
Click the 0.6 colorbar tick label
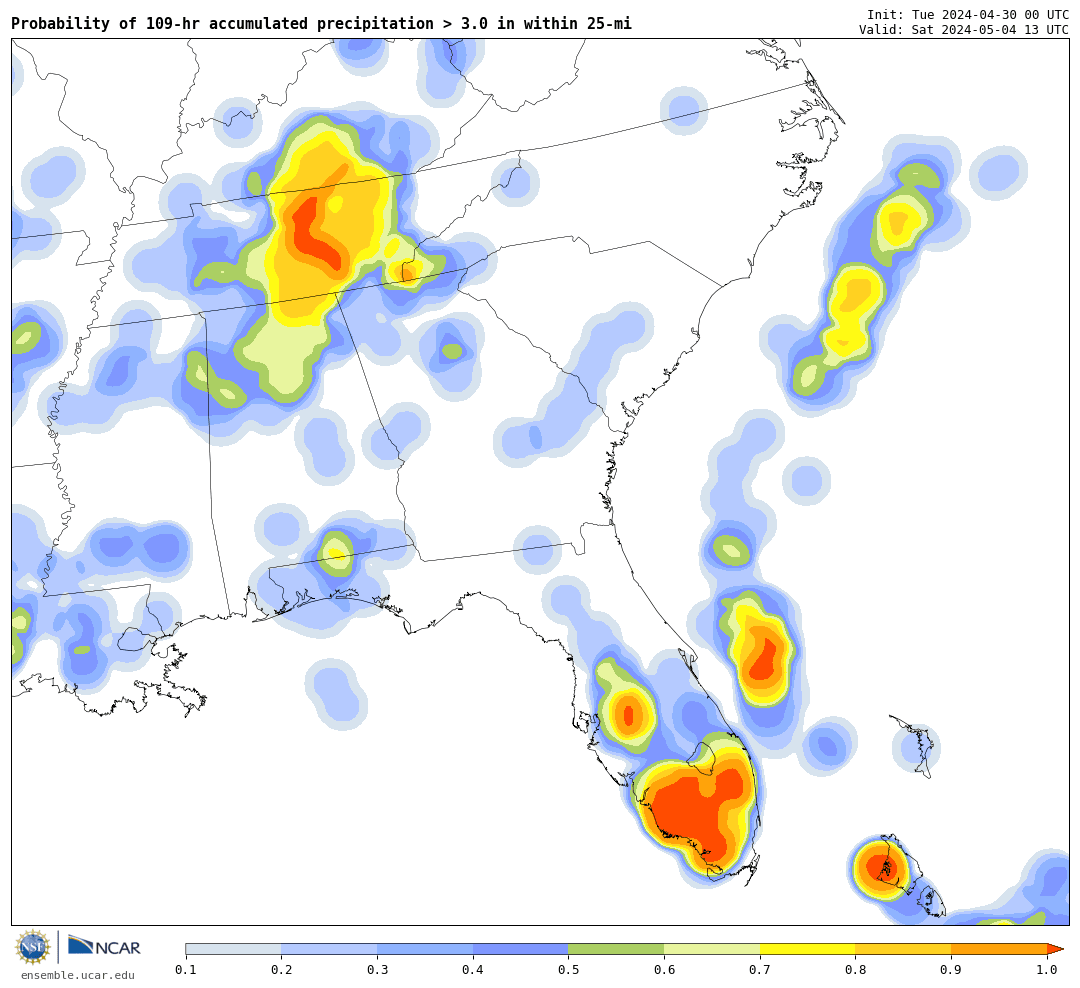coord(665,969)
